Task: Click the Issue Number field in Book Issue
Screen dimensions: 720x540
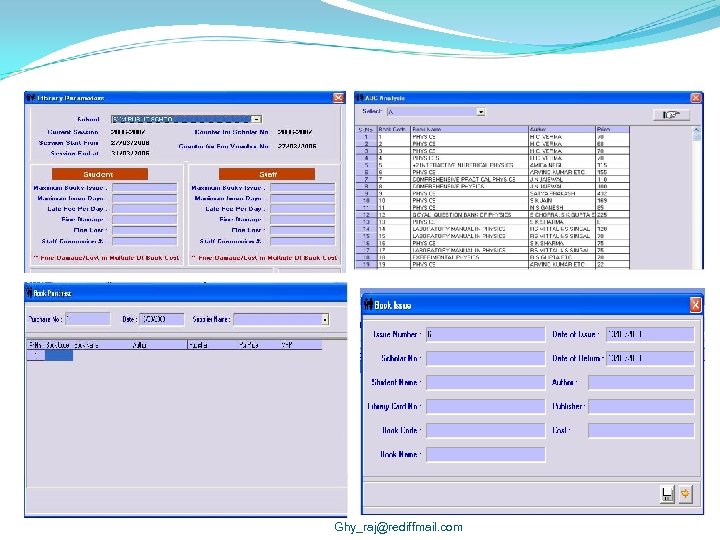Action: click(485, 334)
